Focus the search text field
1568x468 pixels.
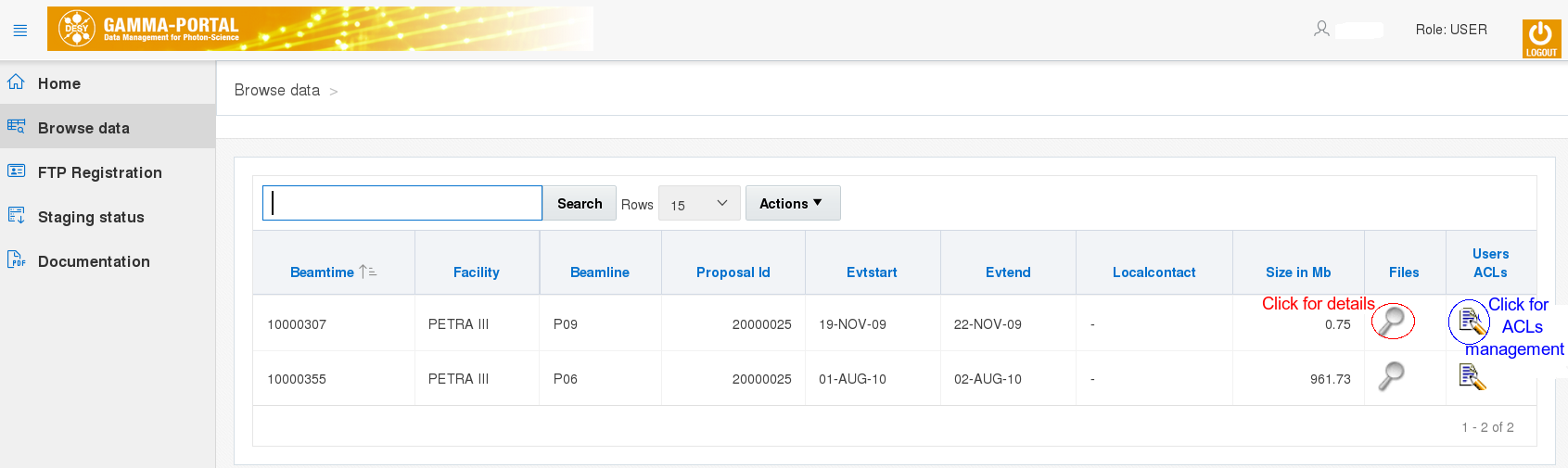402,203
